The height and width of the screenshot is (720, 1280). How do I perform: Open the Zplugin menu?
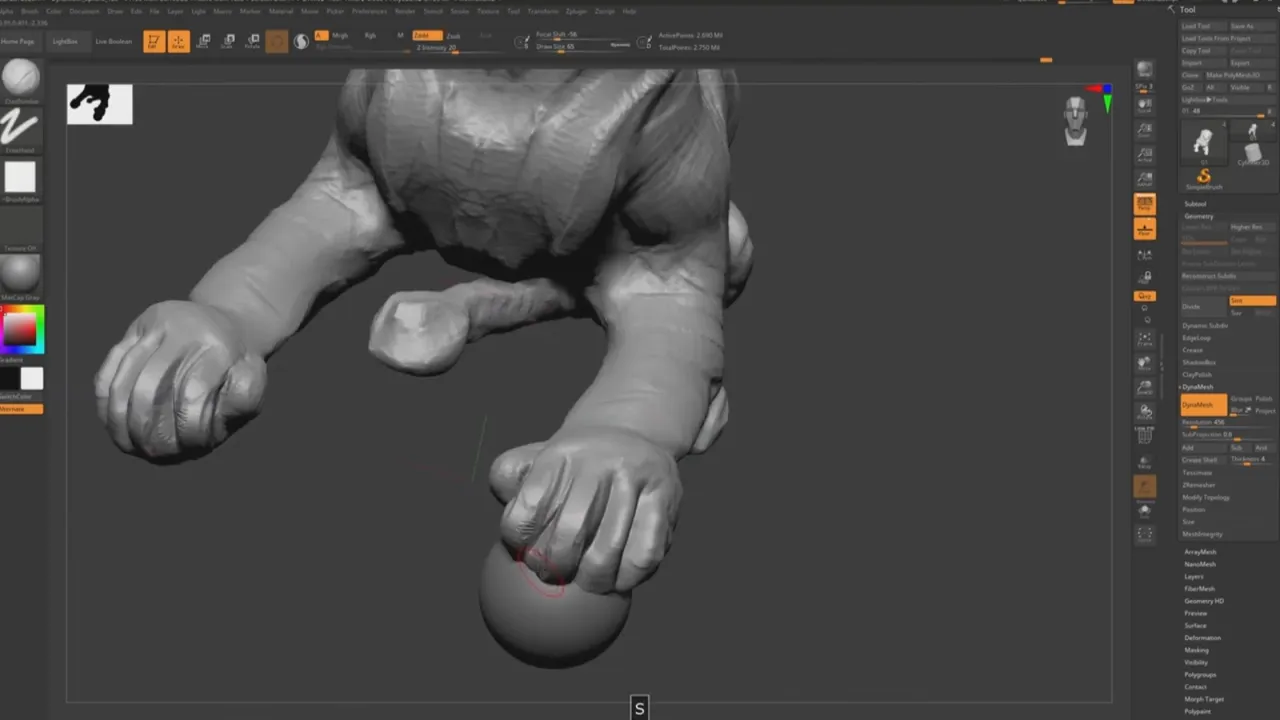[x=577, y=11]
